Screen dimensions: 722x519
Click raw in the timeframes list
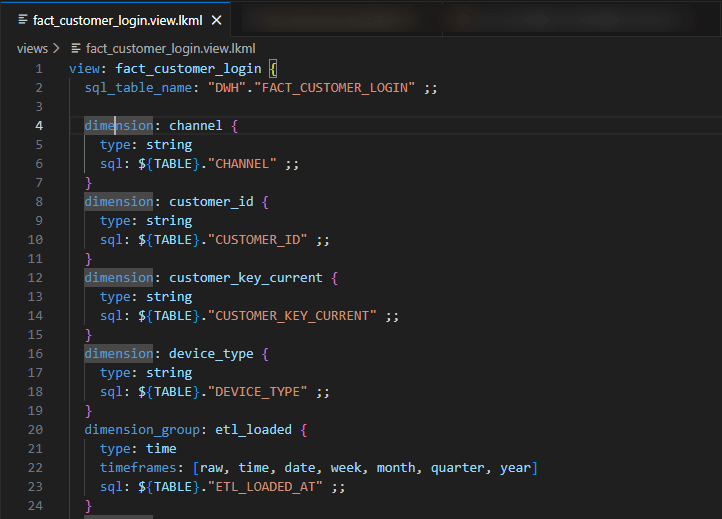(x=211, y=468)
